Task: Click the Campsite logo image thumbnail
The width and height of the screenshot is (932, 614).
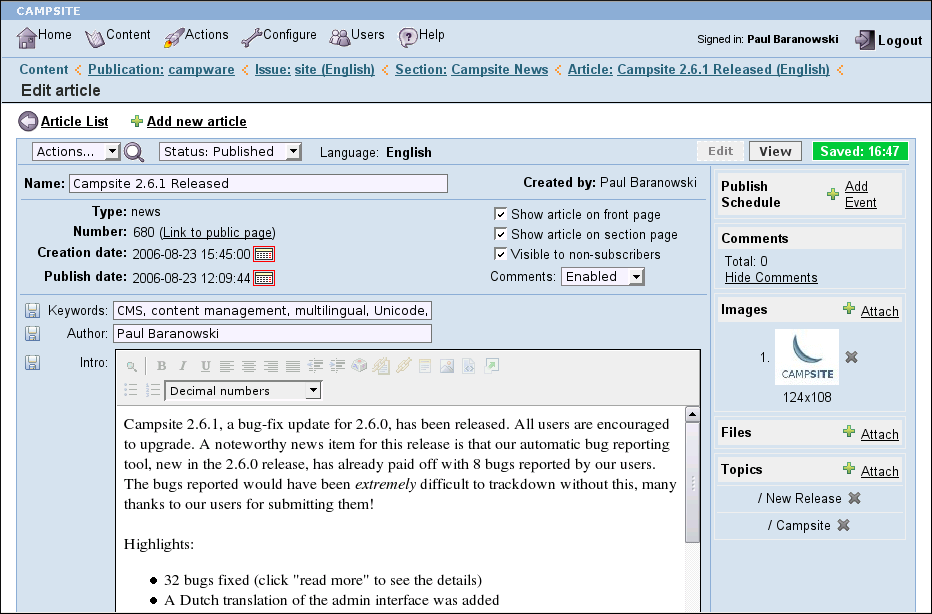Action: point(807,357)
